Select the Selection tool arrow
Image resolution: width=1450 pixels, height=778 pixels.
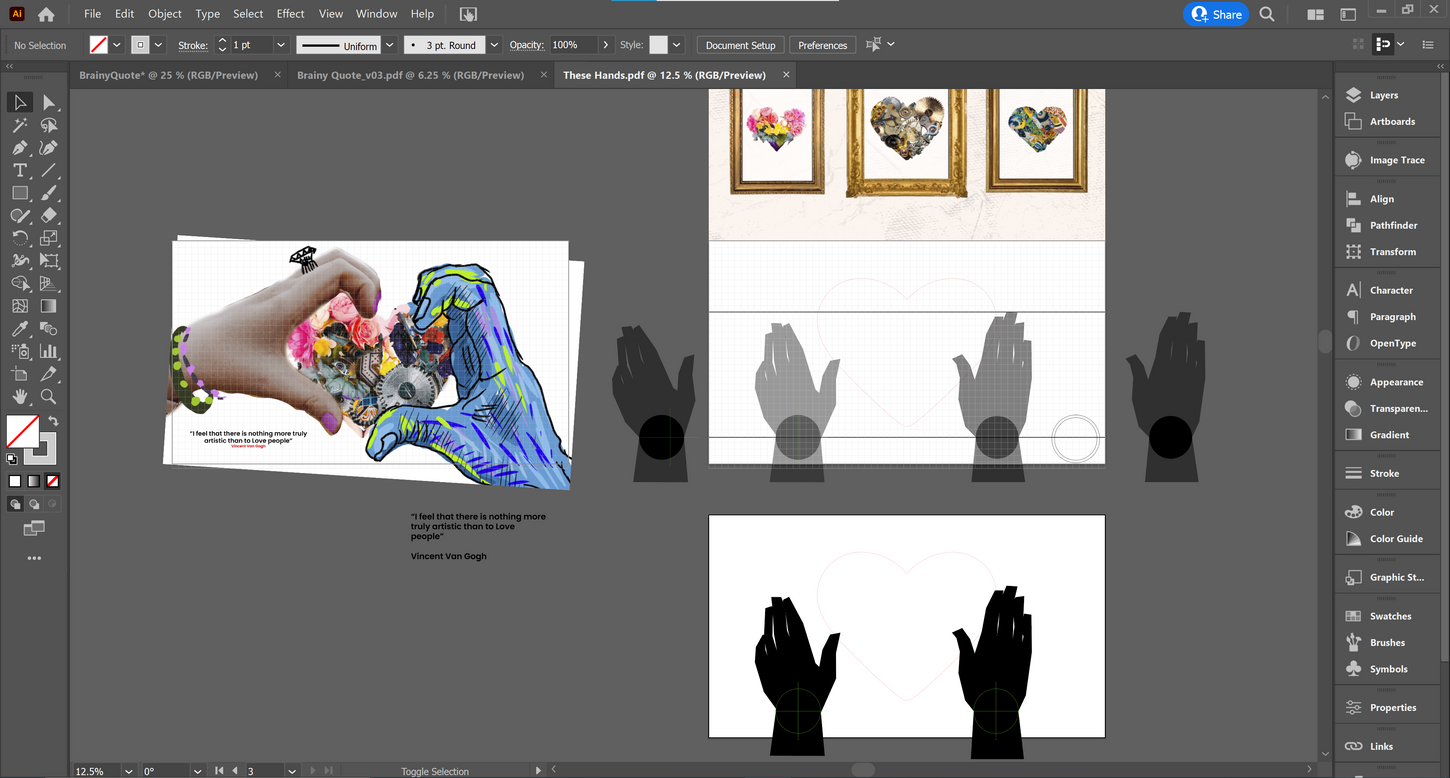point(19,102)
